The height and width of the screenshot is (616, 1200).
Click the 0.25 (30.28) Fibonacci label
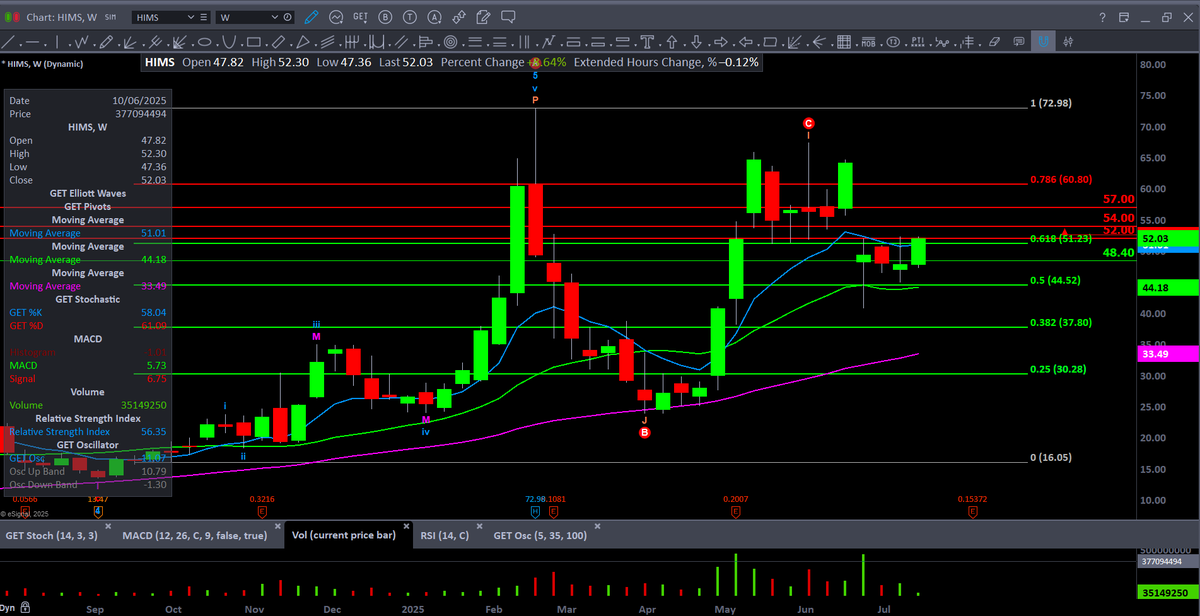tap(1058, 369)
